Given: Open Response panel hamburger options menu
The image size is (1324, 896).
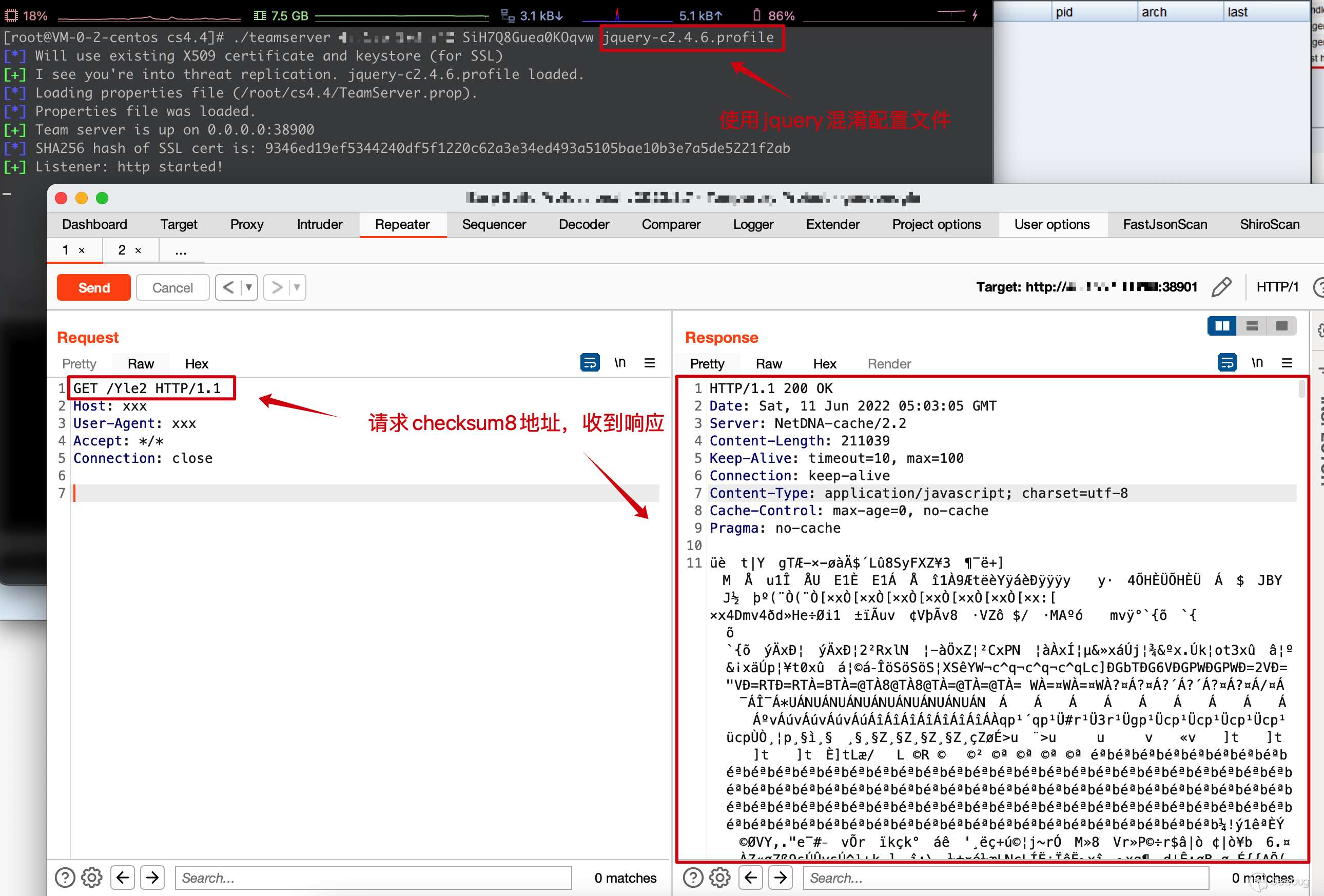Looking at the screenshot, I should point(1287,363).
